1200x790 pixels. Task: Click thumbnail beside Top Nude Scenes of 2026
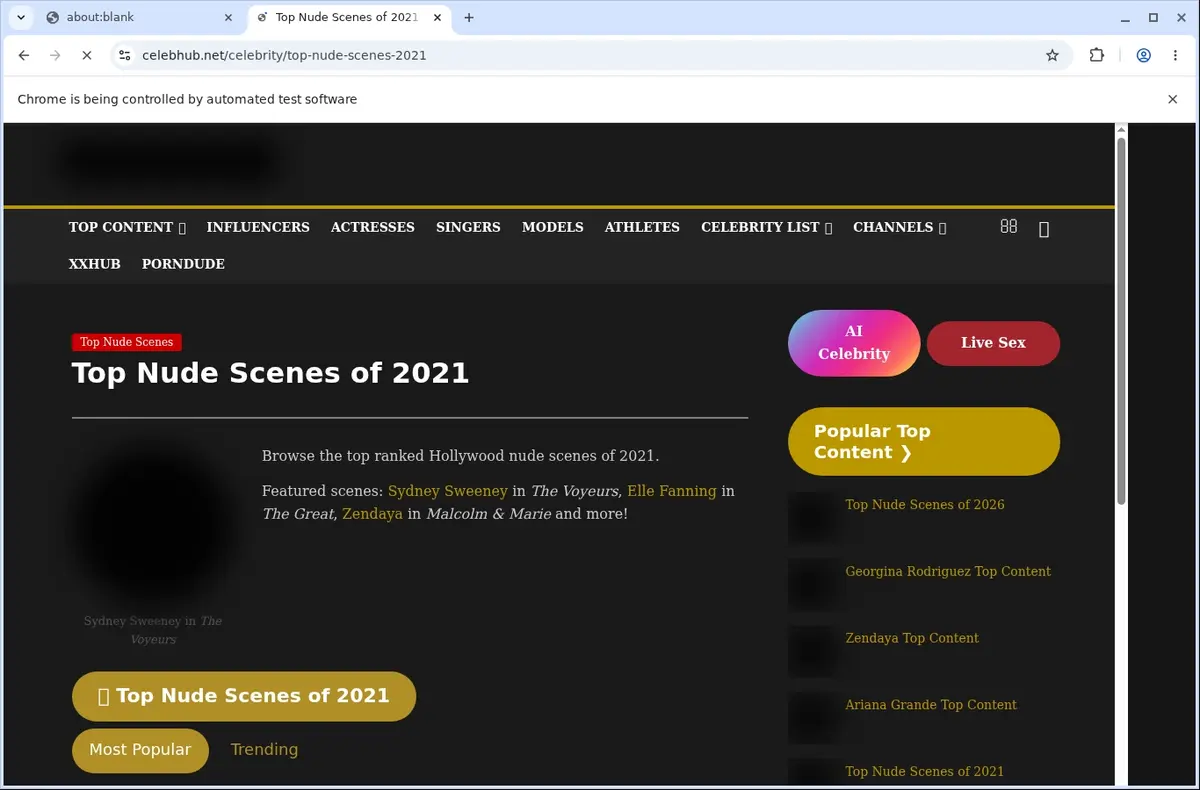(813, 518)
